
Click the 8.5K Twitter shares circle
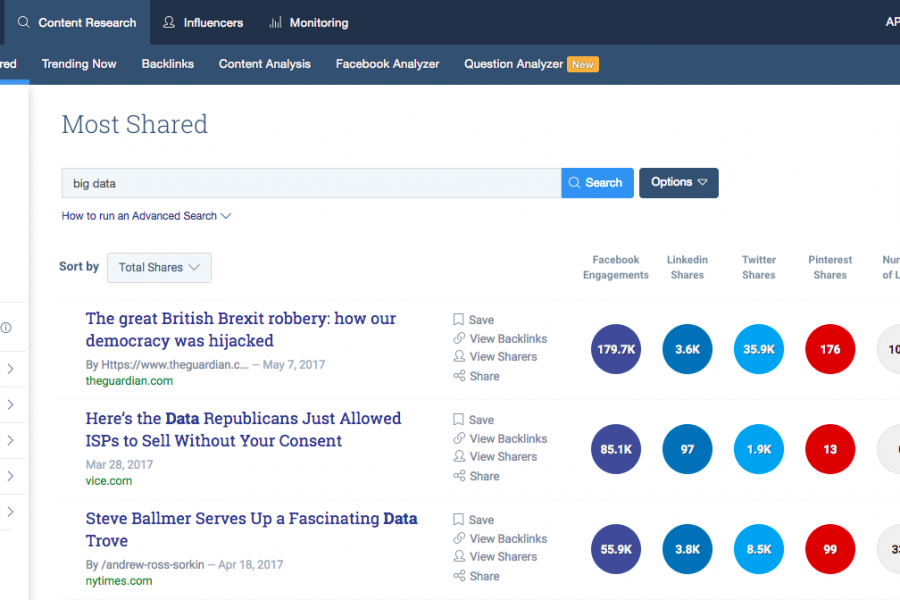[759, 549]
